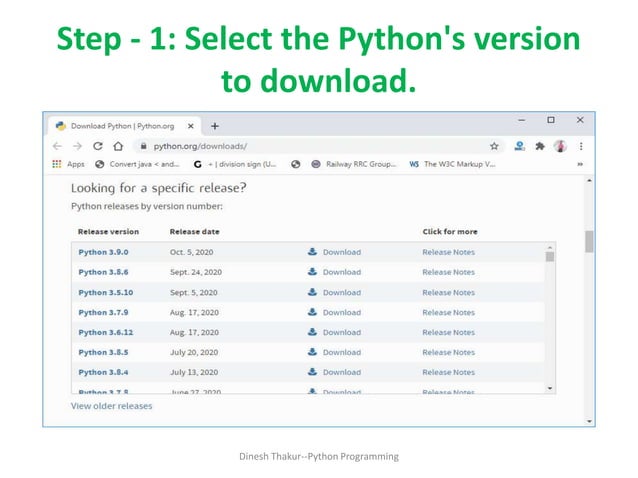Viewport: 638px width, 478px height.
Task: Click the user profile avatar icon
Action: pyautogui.click(x=560, y=146)
